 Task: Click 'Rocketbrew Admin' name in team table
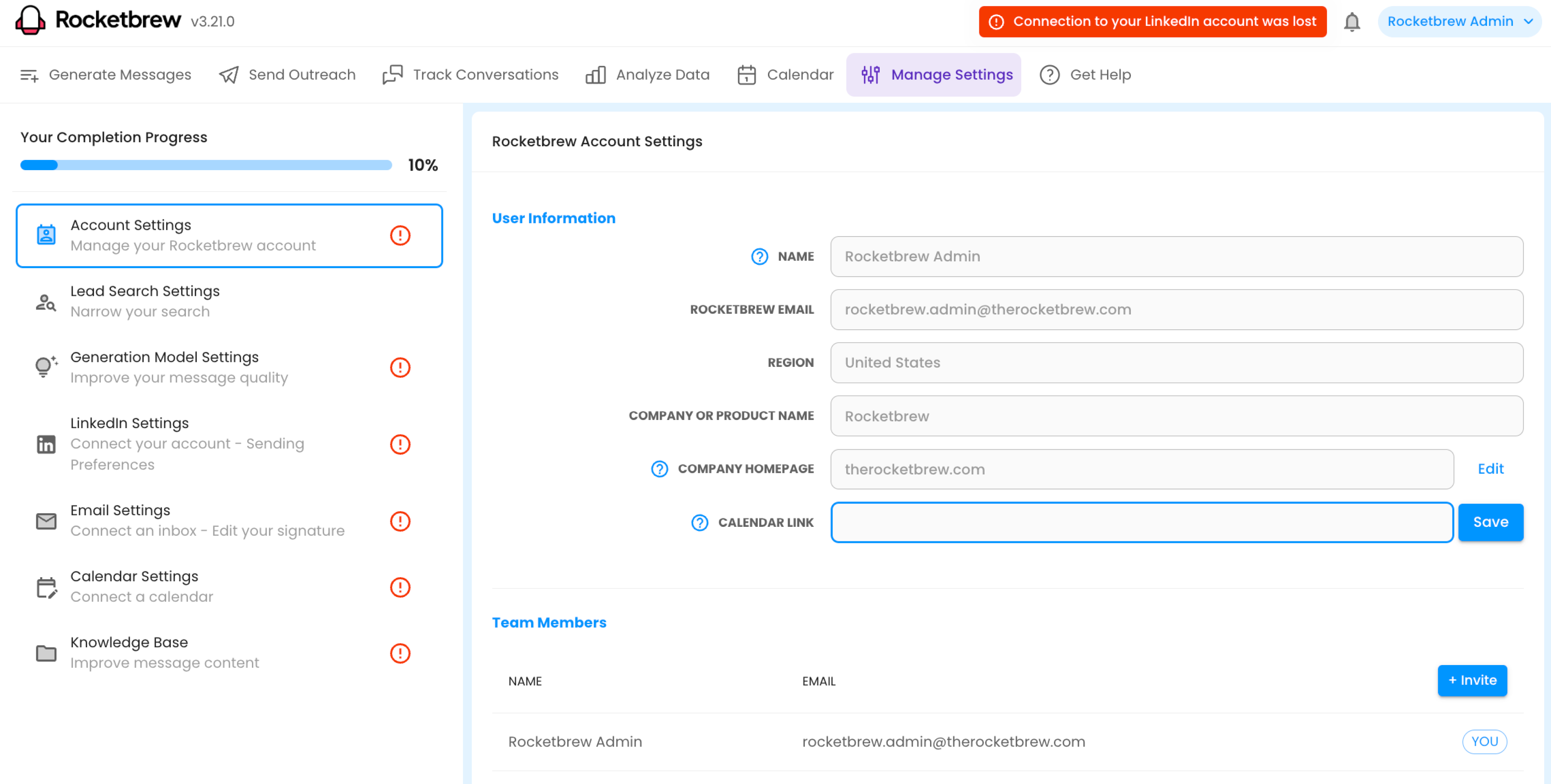click(575, 742)
